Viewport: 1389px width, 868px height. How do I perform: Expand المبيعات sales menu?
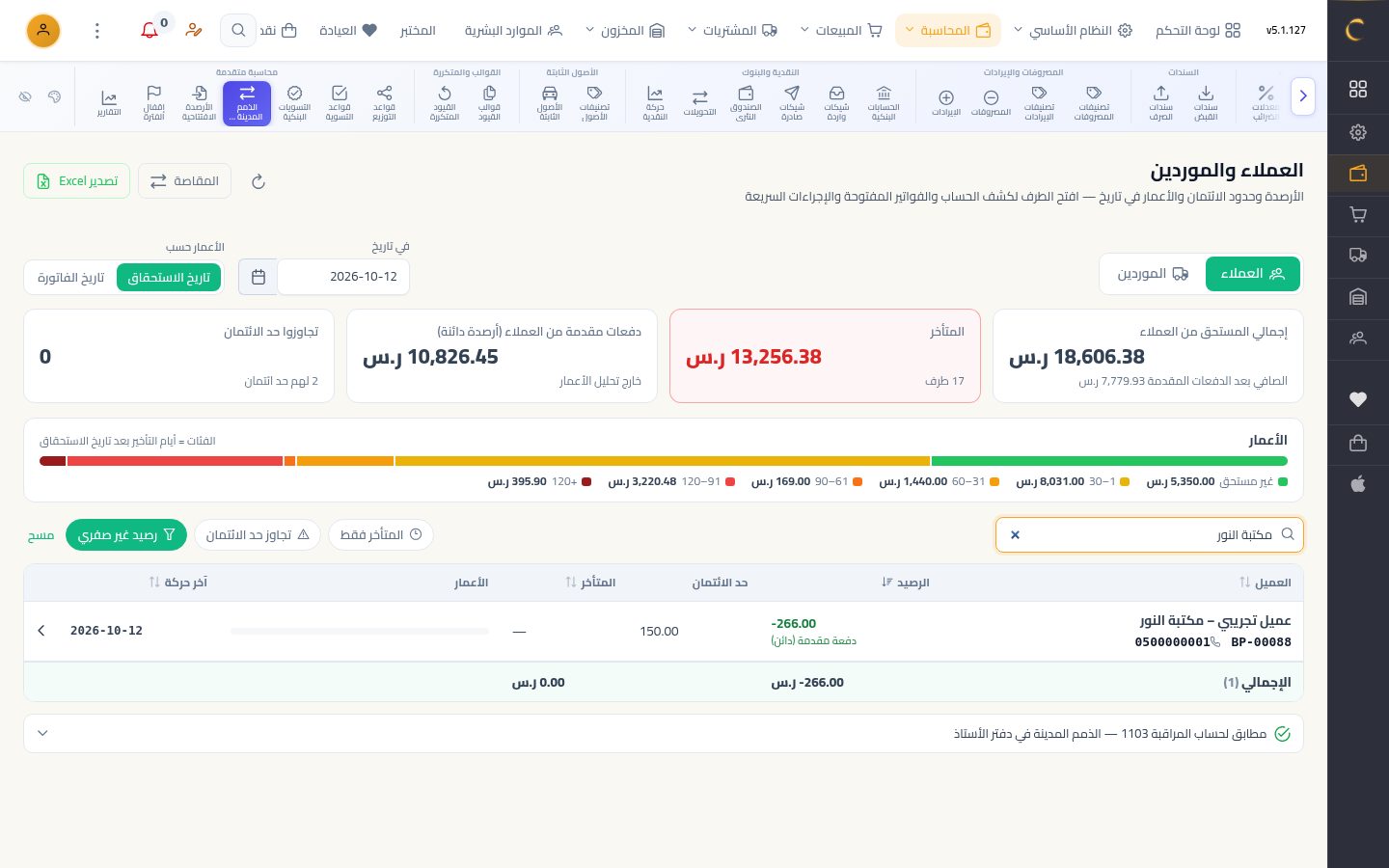842,31
